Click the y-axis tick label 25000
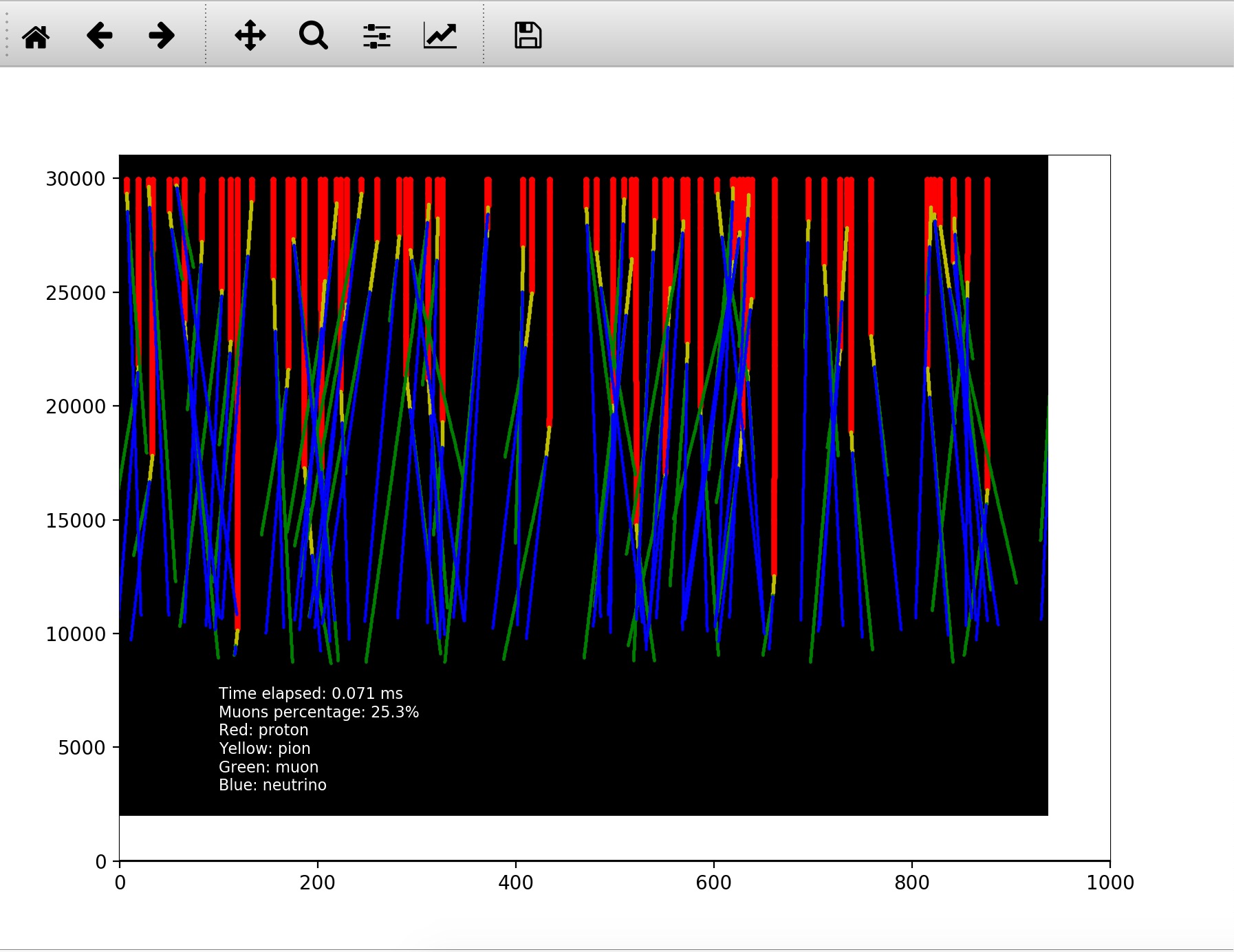This screenshot has width=1234, height=952. (x=76, y=293)
